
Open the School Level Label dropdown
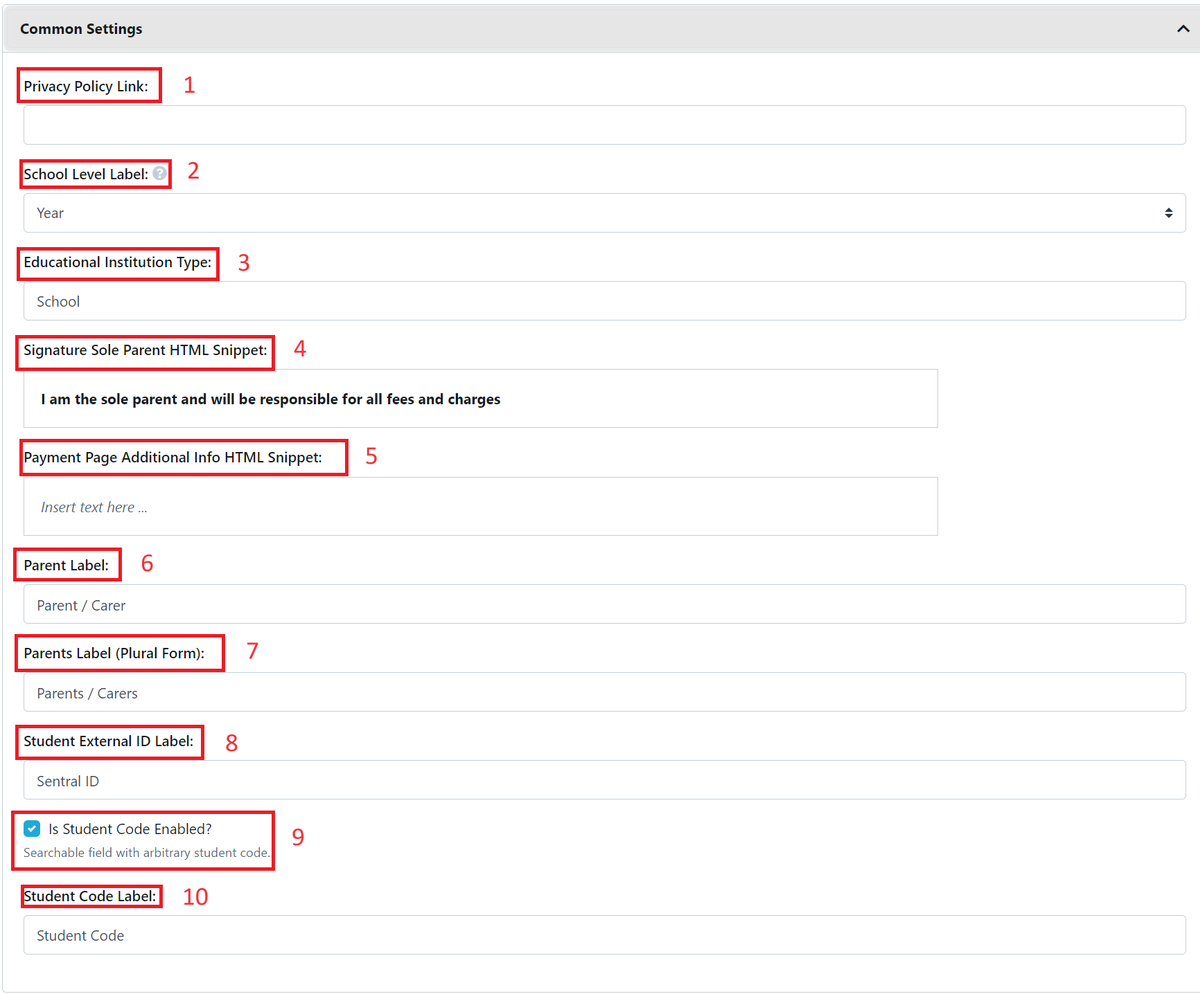tap(600, 212)
